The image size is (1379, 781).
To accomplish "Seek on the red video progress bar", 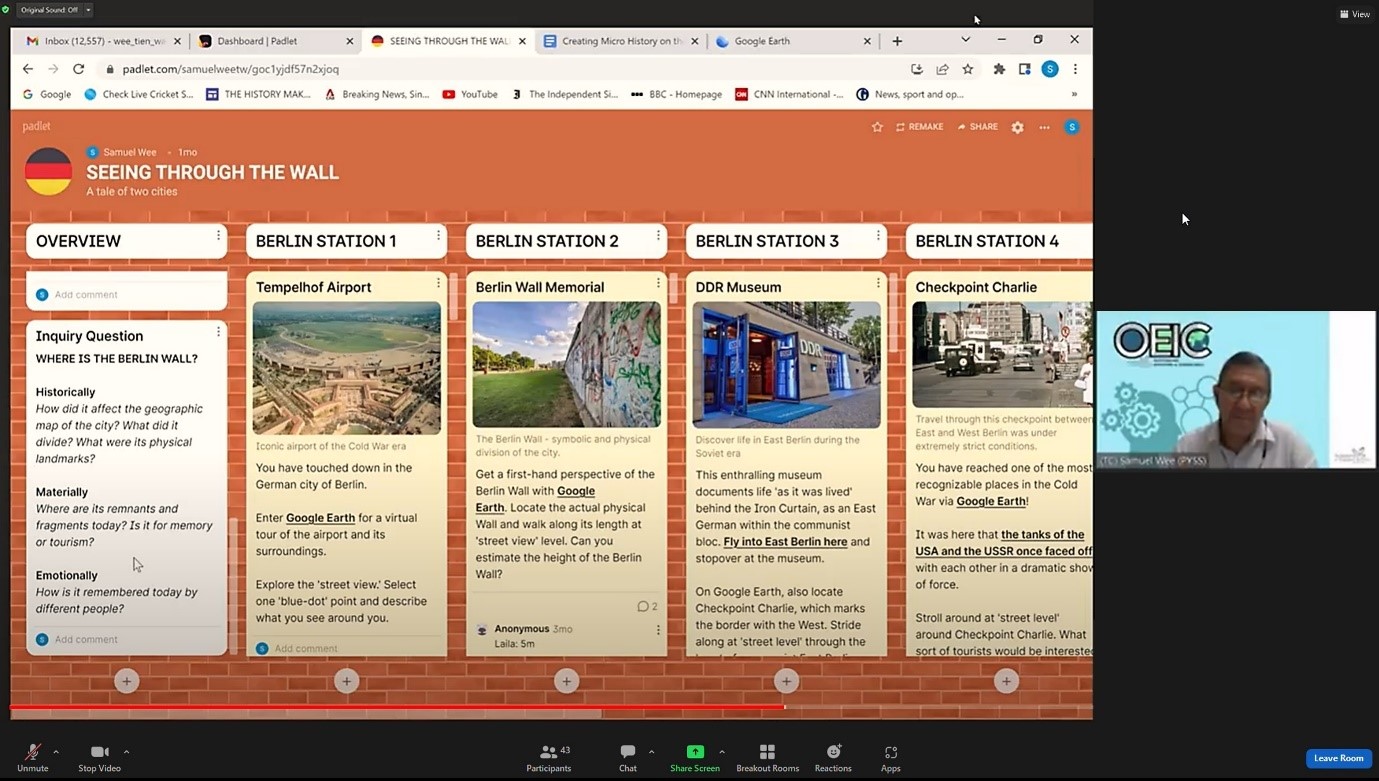I will click(551, 707).
